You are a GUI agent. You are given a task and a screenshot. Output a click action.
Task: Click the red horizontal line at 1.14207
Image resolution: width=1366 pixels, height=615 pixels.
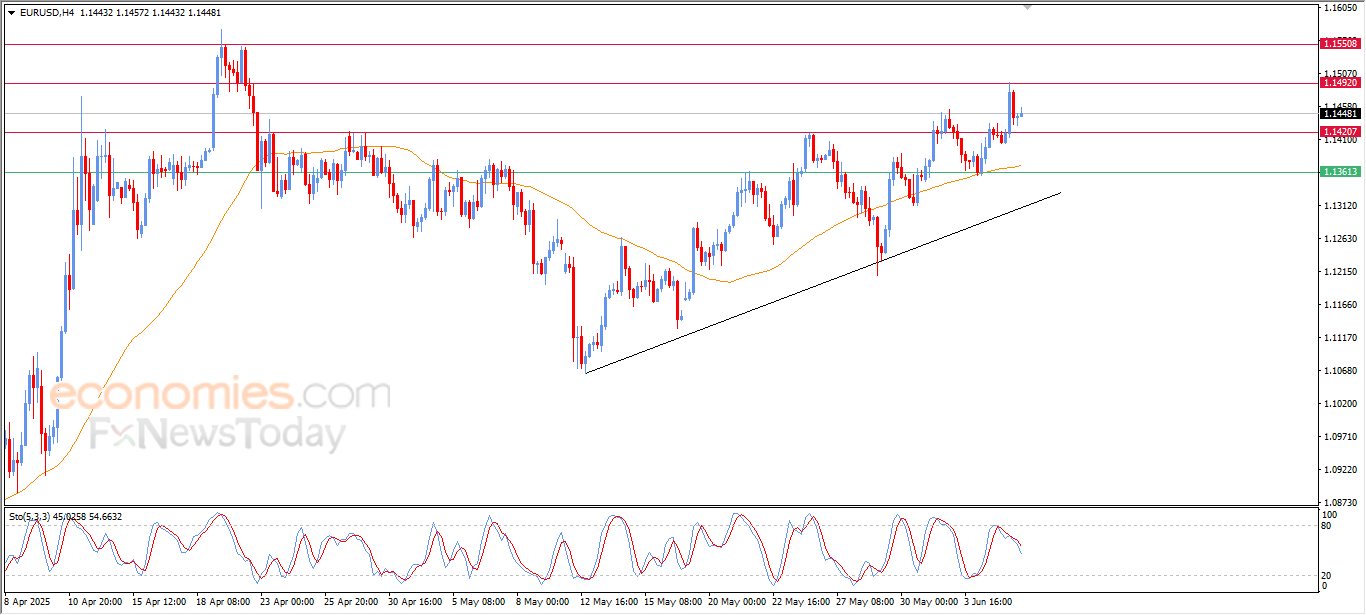[x=660, y=132]
